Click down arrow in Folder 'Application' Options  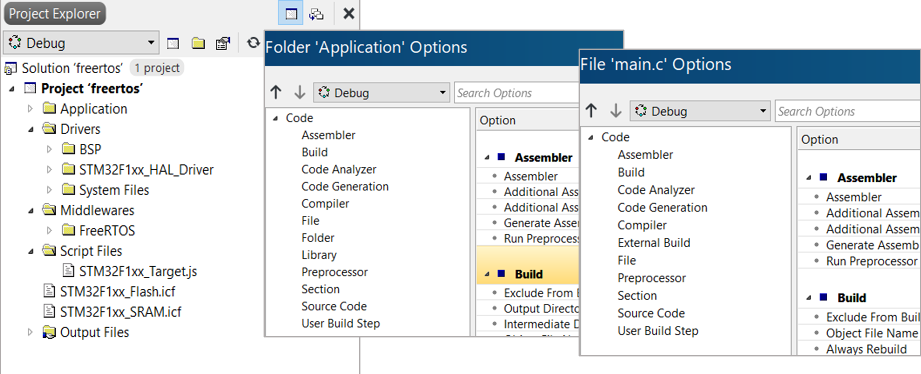(x=300, y=93)
